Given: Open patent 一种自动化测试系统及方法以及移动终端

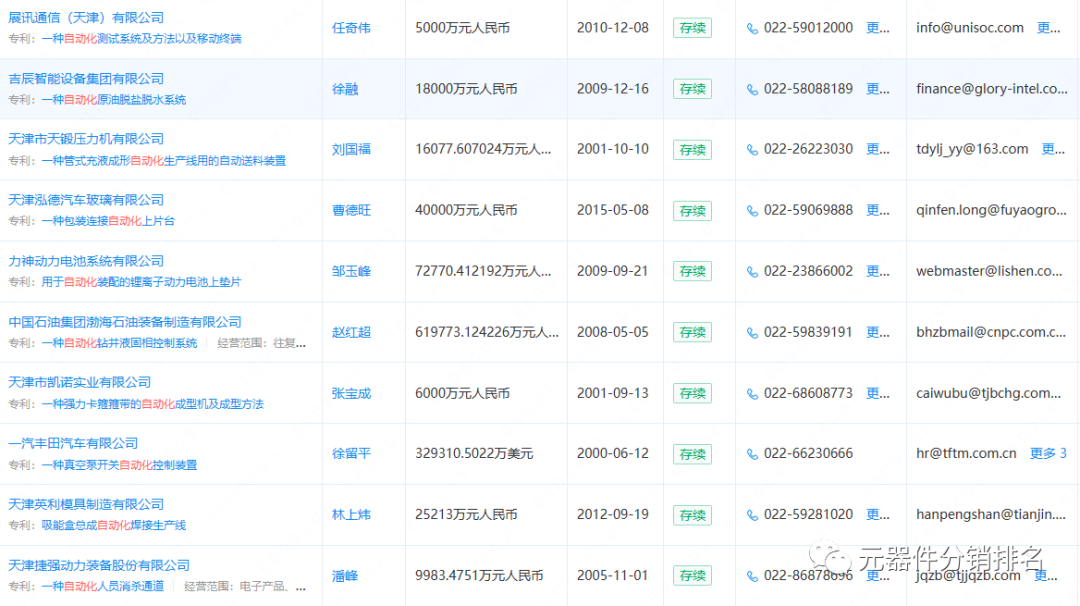Looking at the screenshot, I should coord(141,39).
